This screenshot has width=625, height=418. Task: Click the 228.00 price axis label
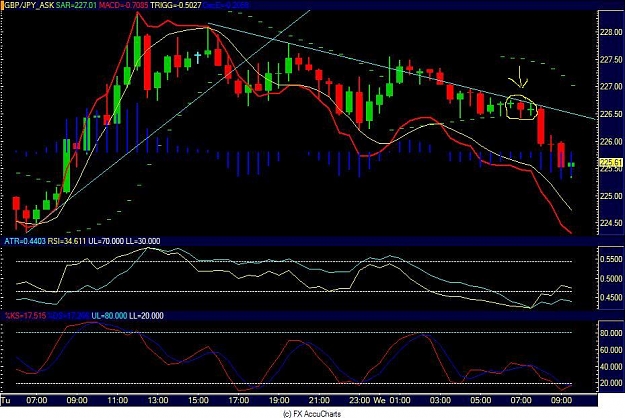coord(611,32)
